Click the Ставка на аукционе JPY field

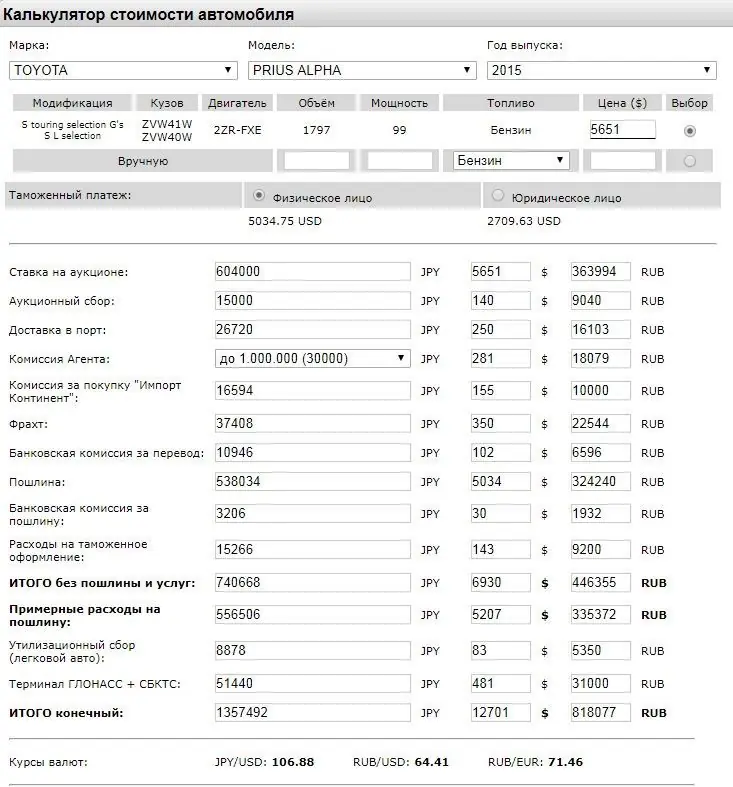coord(312,272)
